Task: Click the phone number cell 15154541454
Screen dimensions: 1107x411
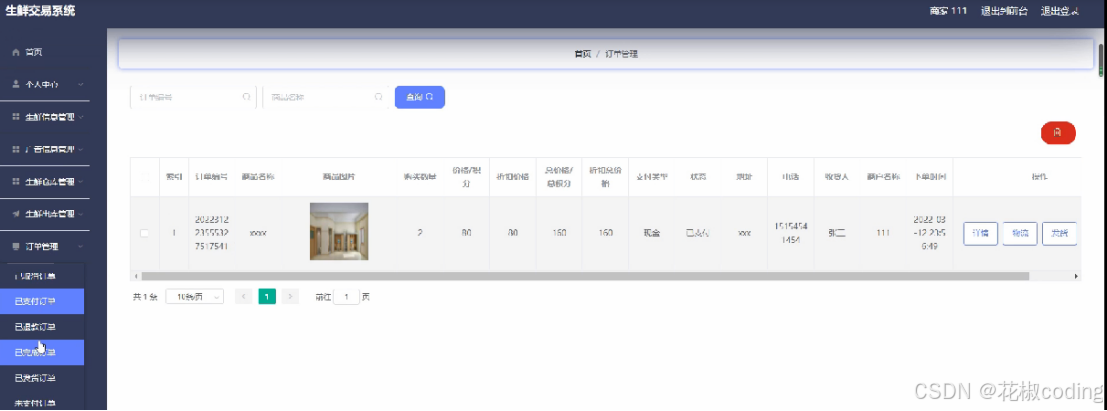Action: (790, 232)
